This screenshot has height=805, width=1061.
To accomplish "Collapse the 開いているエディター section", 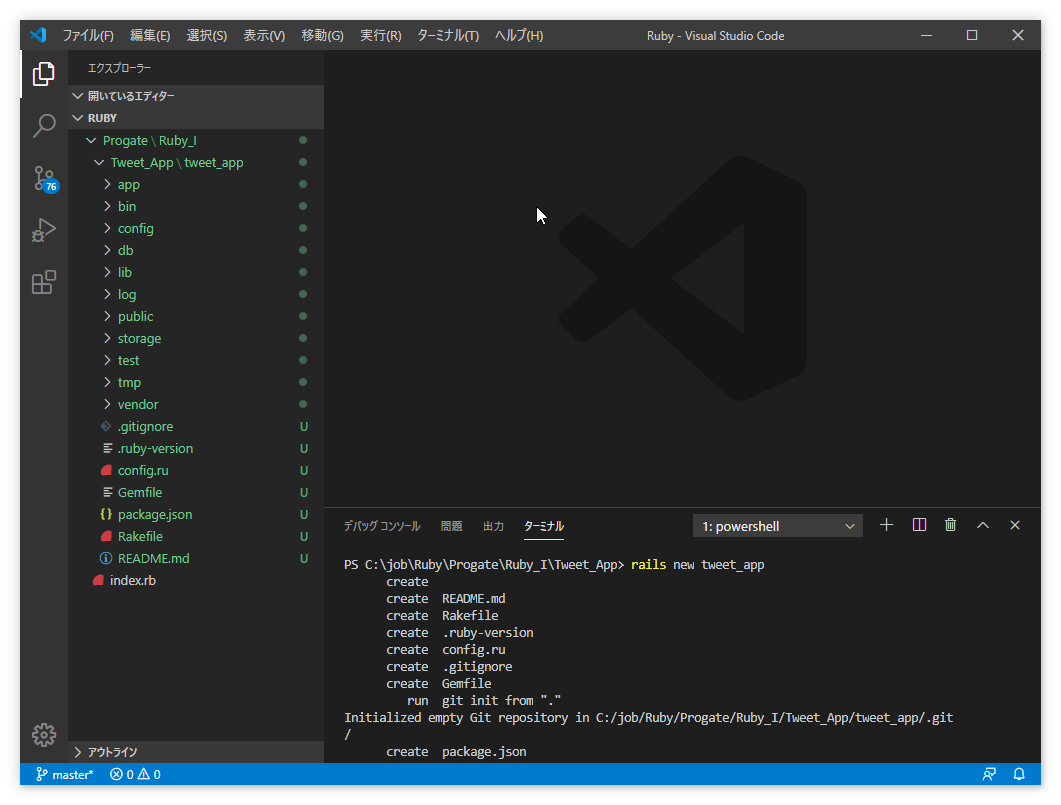I will point(130,96).
